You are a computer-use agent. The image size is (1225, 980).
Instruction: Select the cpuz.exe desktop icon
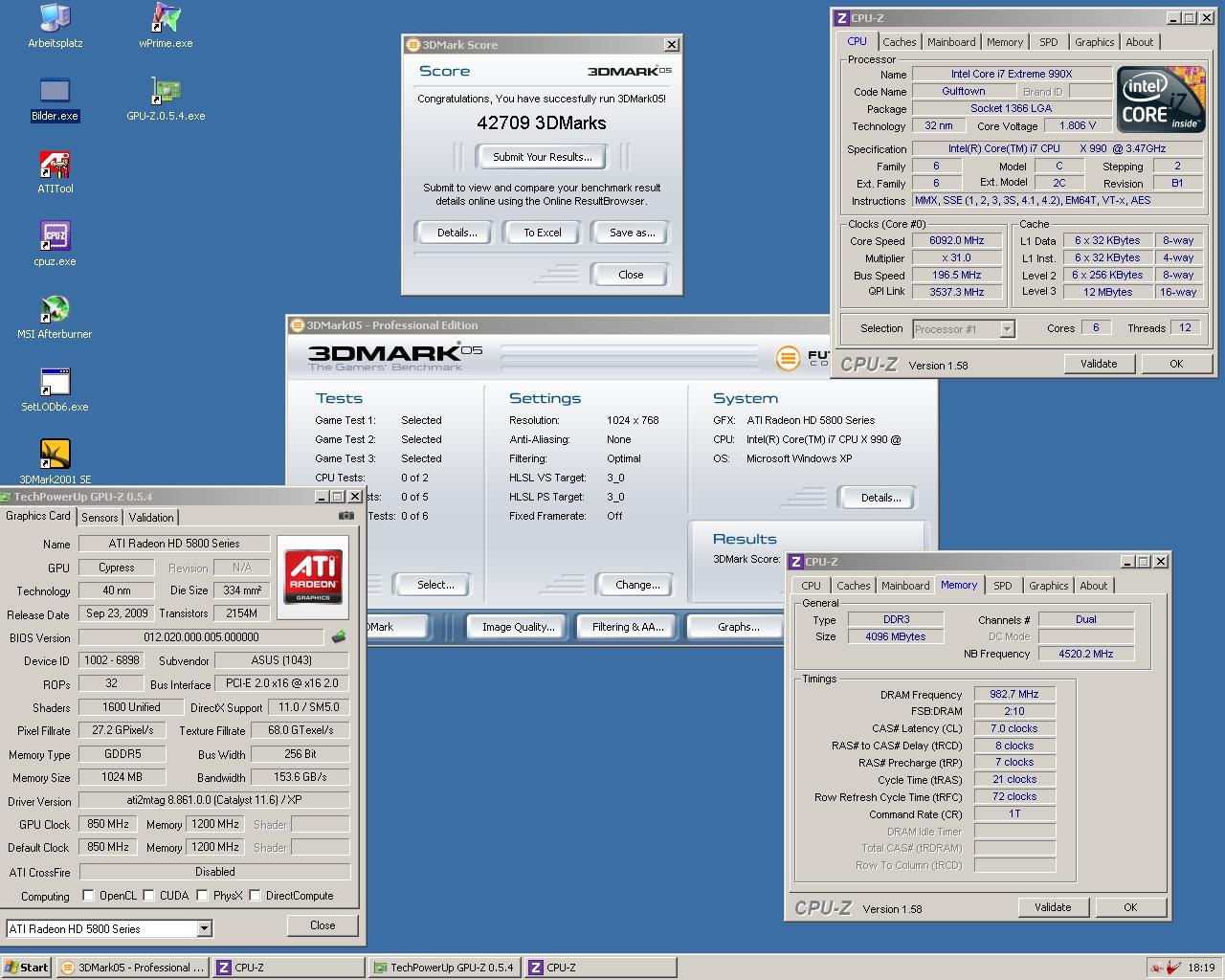coord(56,245)
